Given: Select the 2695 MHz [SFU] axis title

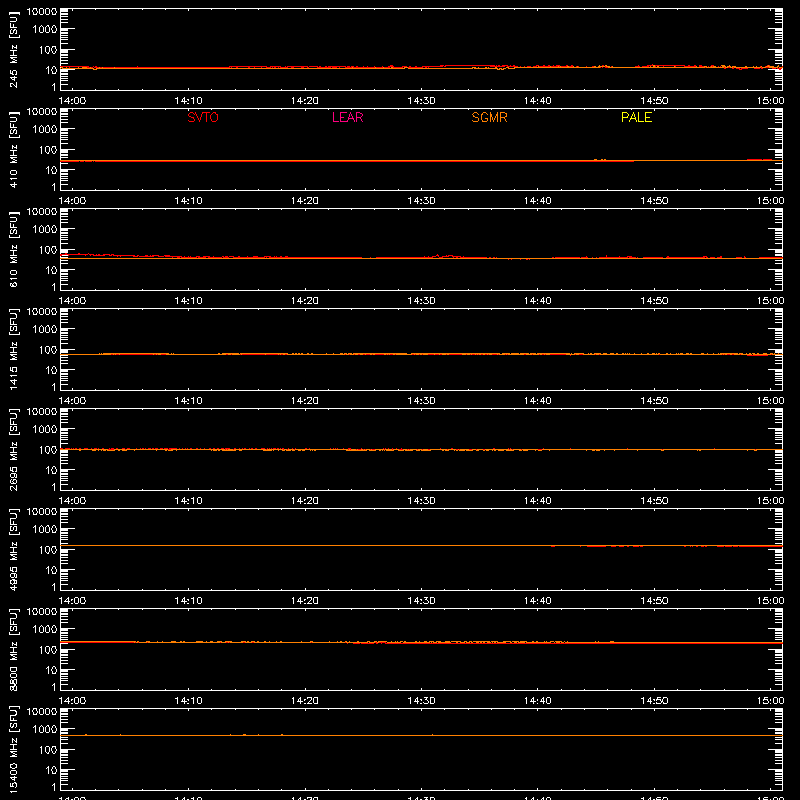Looking at the screenshot, I should [13, 449].
